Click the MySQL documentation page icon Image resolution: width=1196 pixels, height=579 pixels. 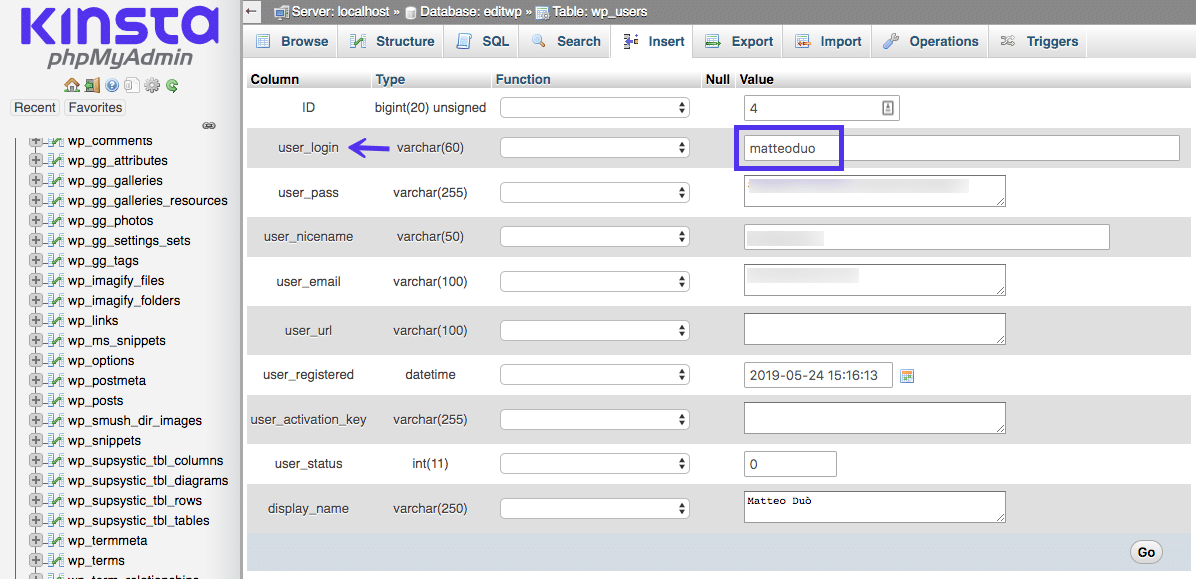point(132,85)
